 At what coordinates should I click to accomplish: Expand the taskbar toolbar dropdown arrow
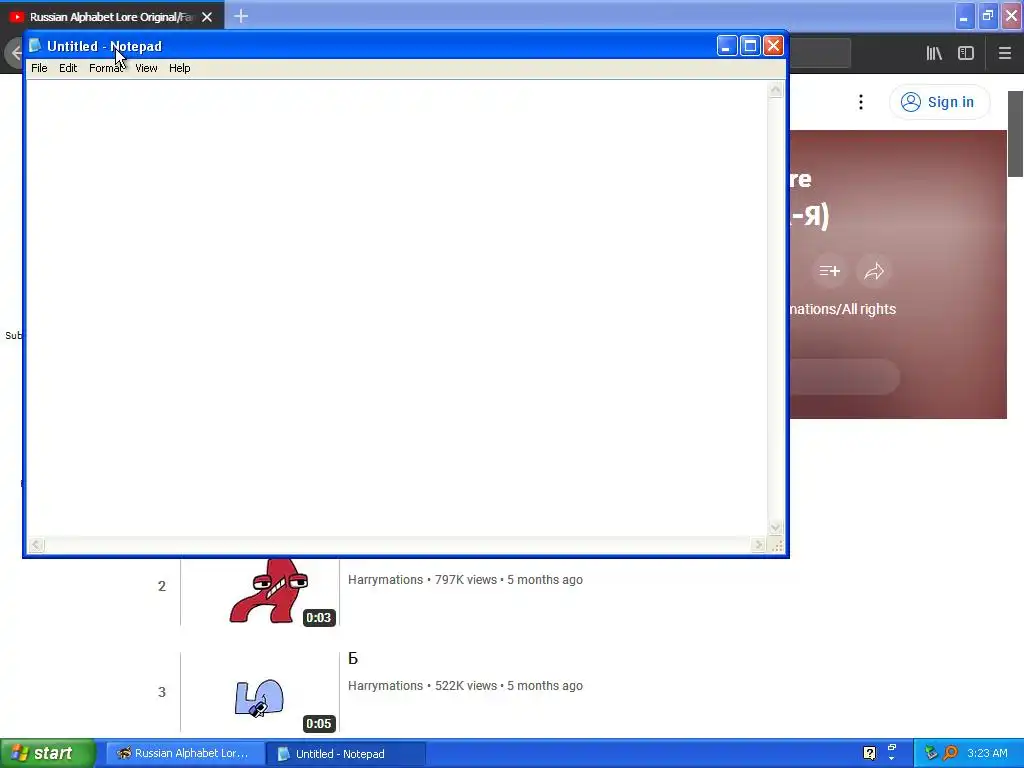tap(892, 760)
